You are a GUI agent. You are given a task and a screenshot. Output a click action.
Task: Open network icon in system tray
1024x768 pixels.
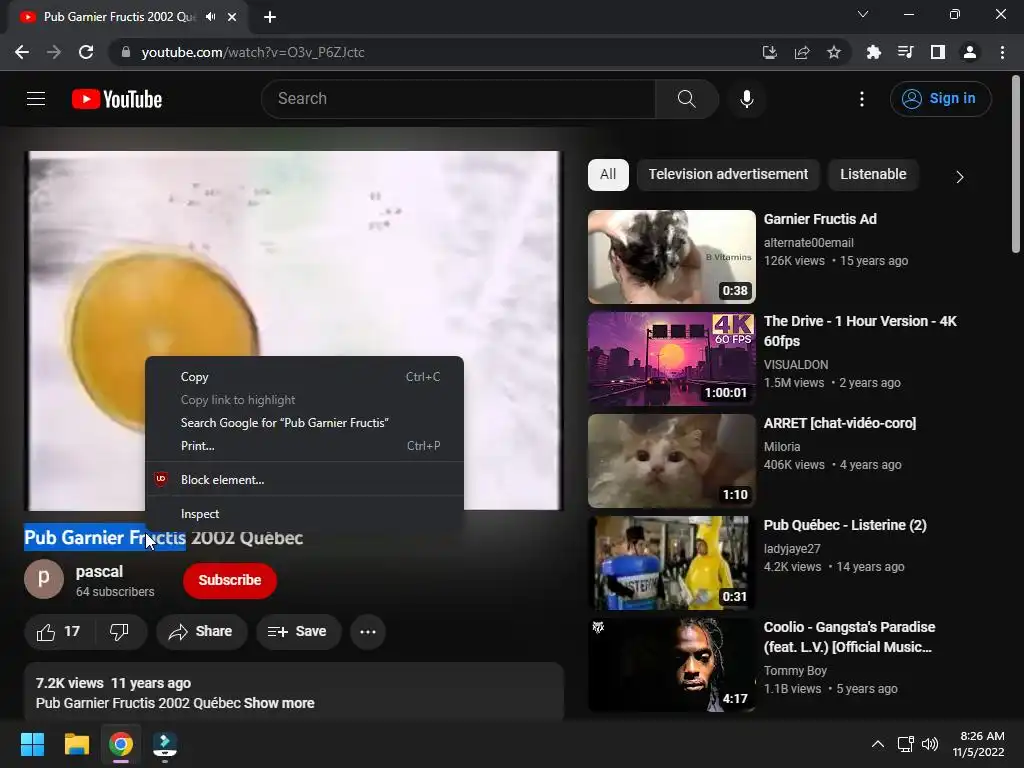(906, 744)
